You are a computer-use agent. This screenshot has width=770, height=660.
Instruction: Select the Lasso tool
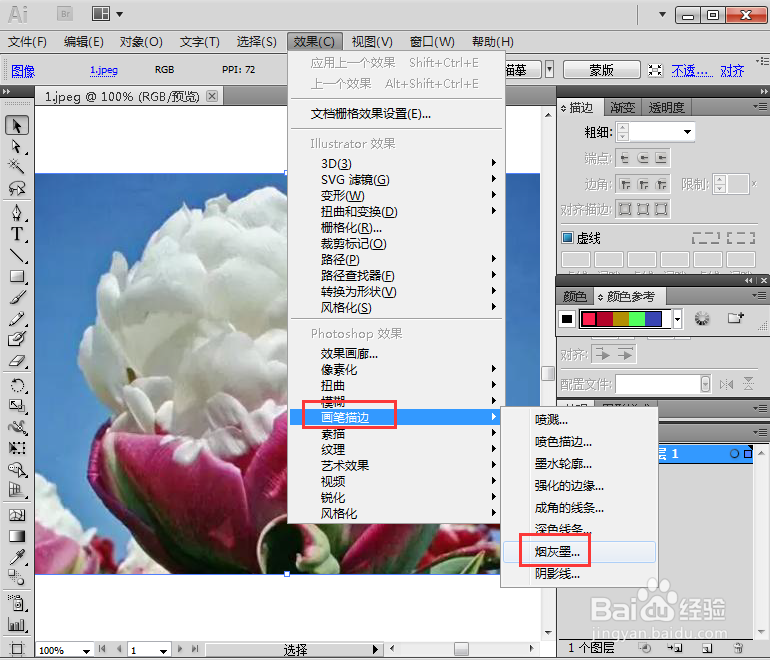(x=17, y=188)
